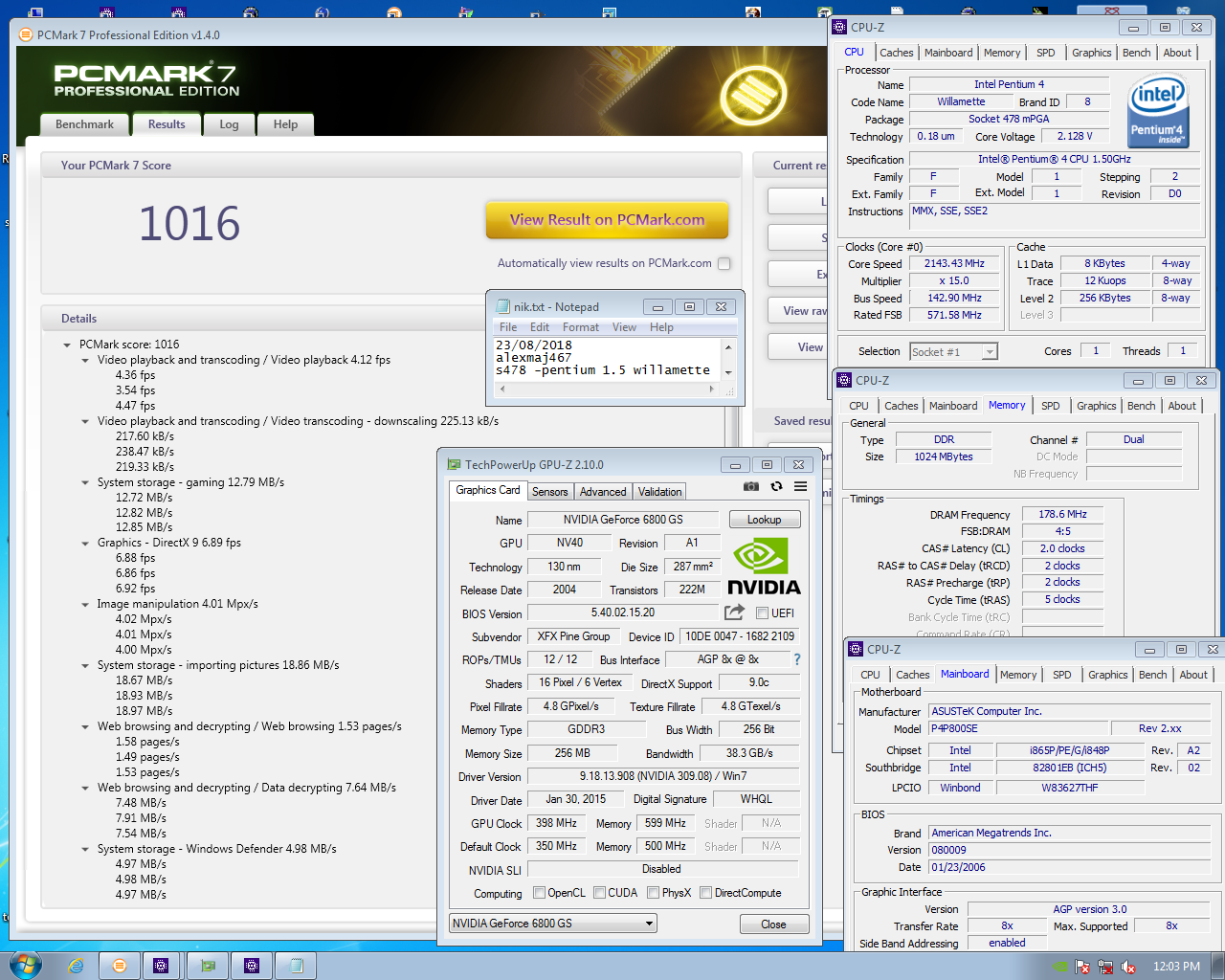Click the PCMark 7 title bar icon
Image resolution: width=1225 pixels, height=980 pixels.
26,34
